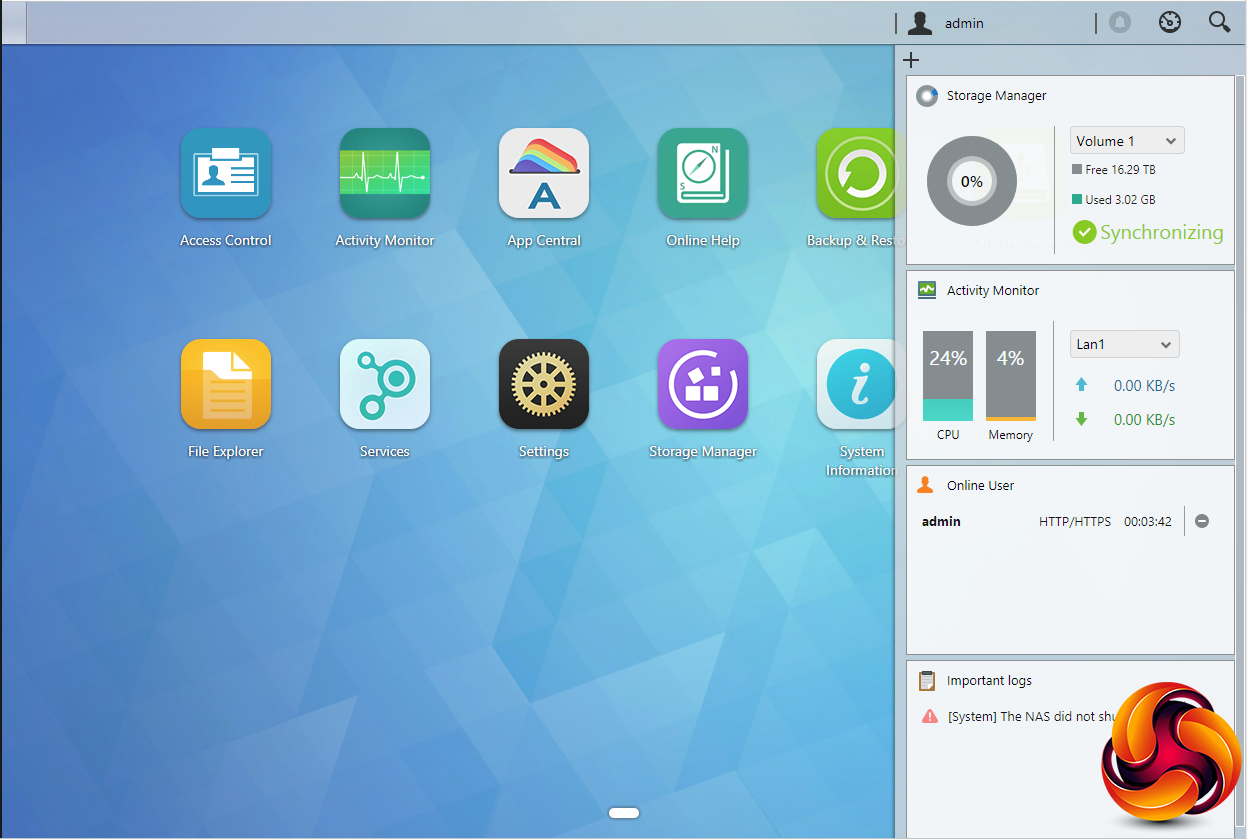Image resolution: width=1248 pixels, height=840 pixels.
Task: Click the download speed 0.00 KB/s value
Action: coord(1144,420)
